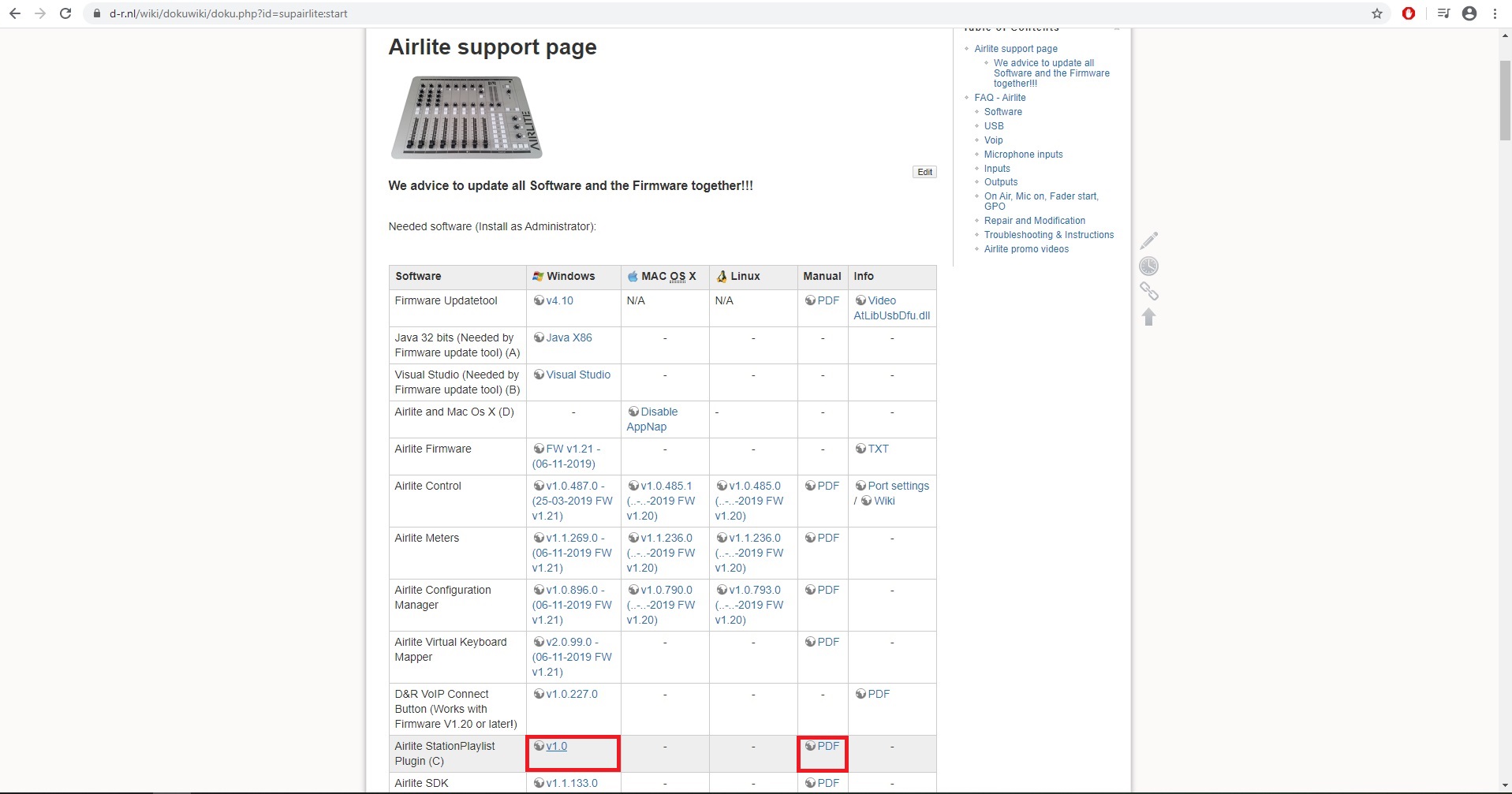Click the Airlite mixer image
1512x794 pixels.
467,117
